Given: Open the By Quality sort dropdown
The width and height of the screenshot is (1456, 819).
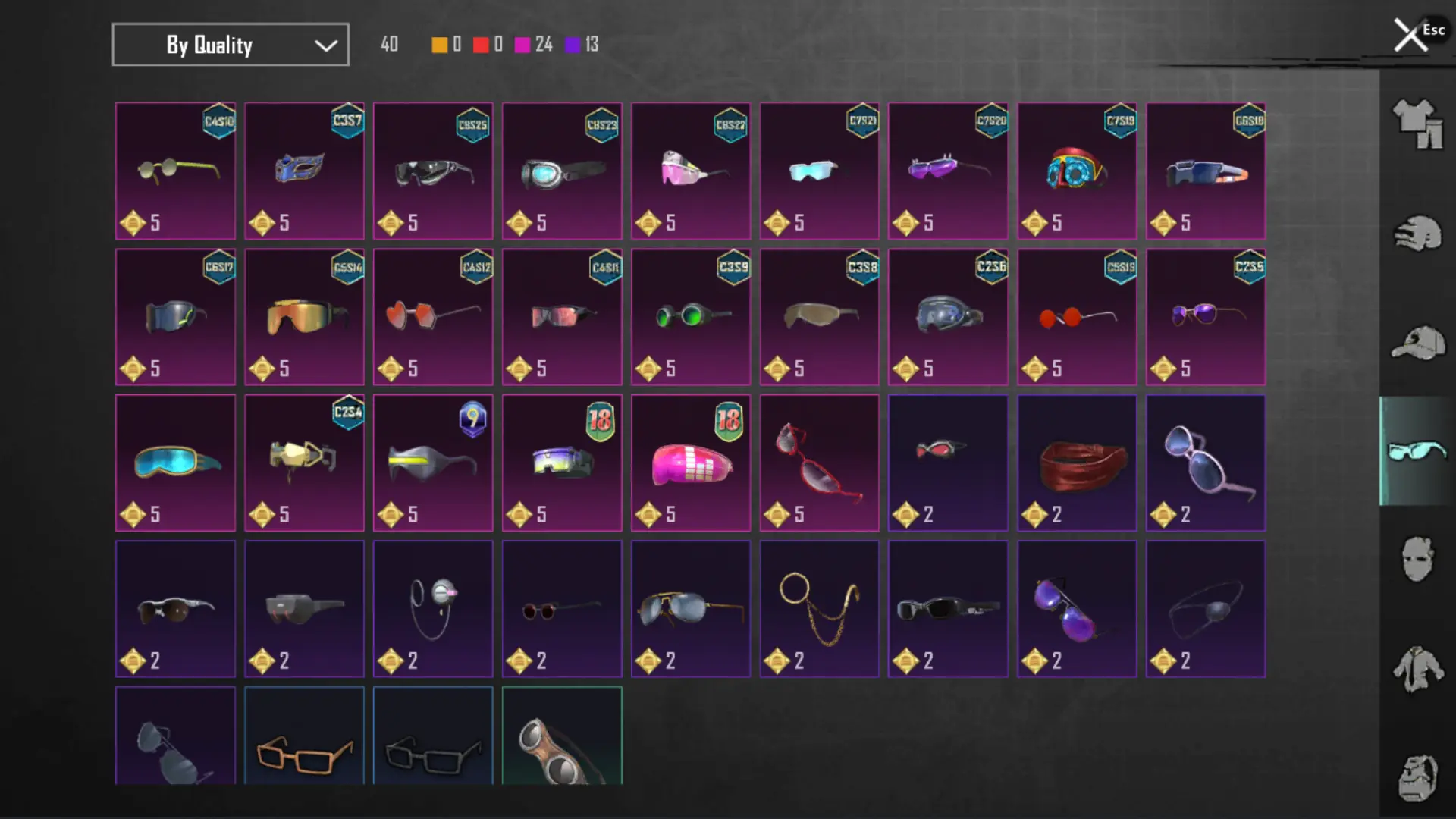Looking at the screenshot, I should [x=231, y=45].
